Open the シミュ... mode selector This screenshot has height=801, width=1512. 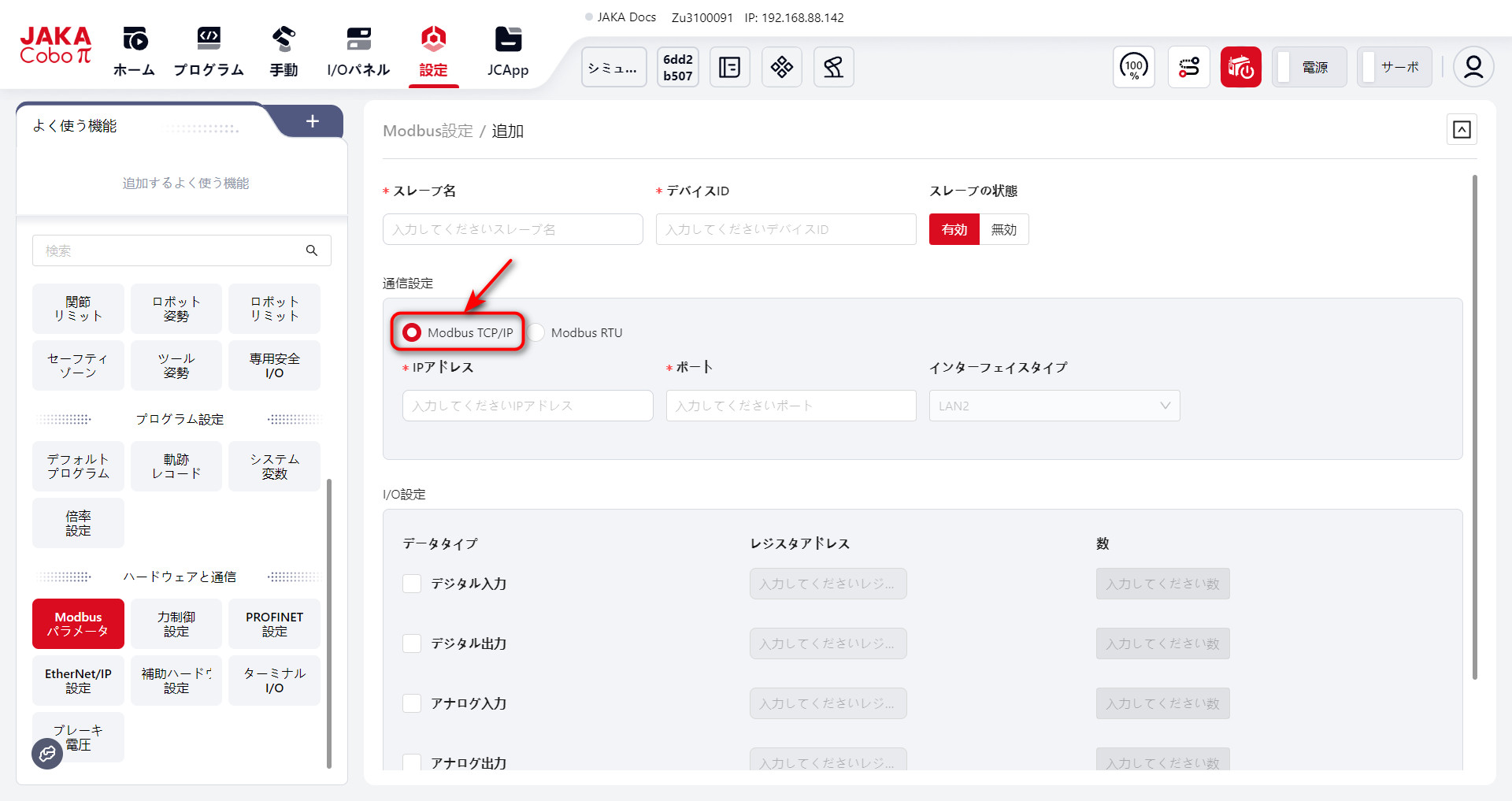[613, 68]
